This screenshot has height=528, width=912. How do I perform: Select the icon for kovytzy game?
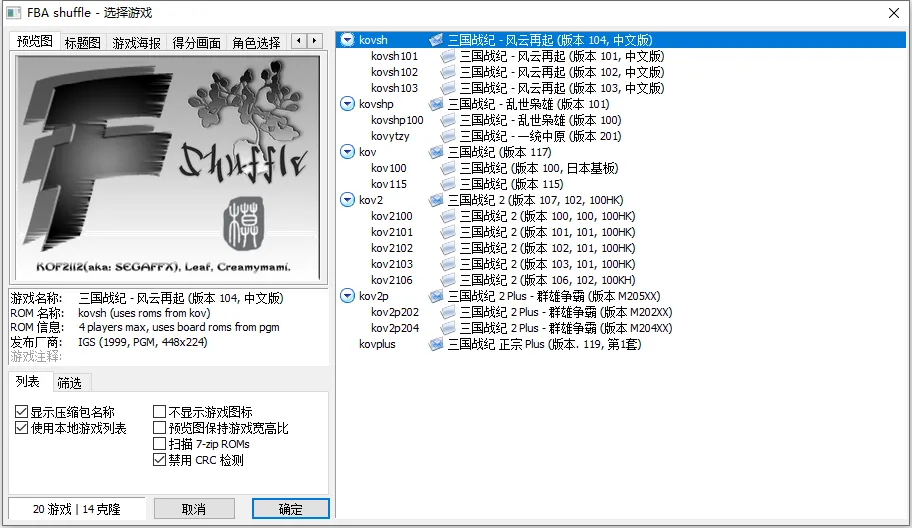click(x=447, y=136)
